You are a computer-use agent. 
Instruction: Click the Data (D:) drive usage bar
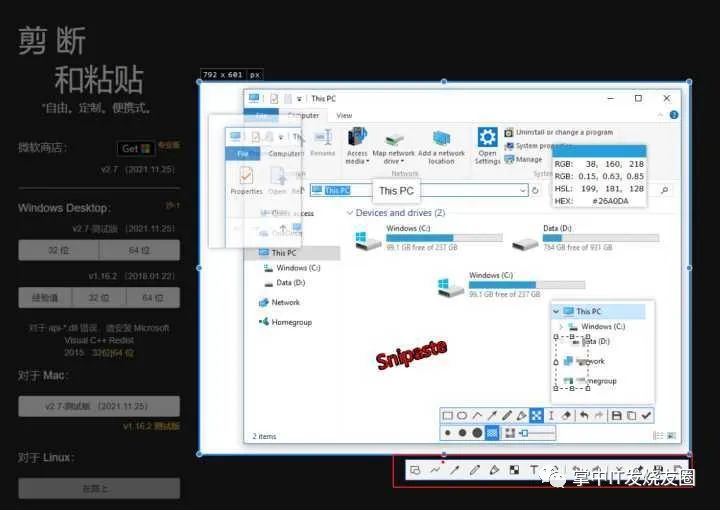point(601,238)
